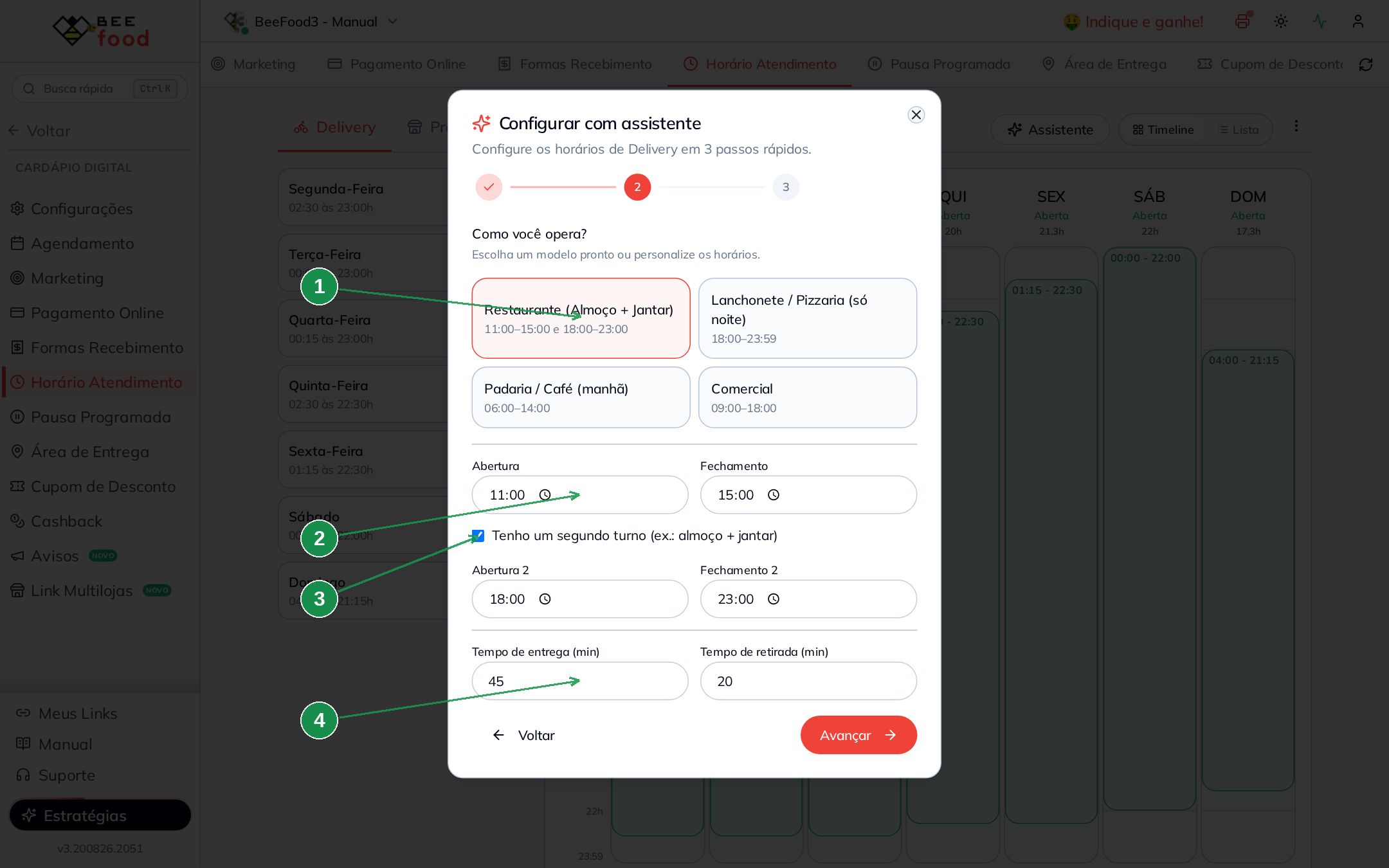Select Padaria / Café (manhã) model
The width and height of the screenshot is (1389, 868).
581,397
